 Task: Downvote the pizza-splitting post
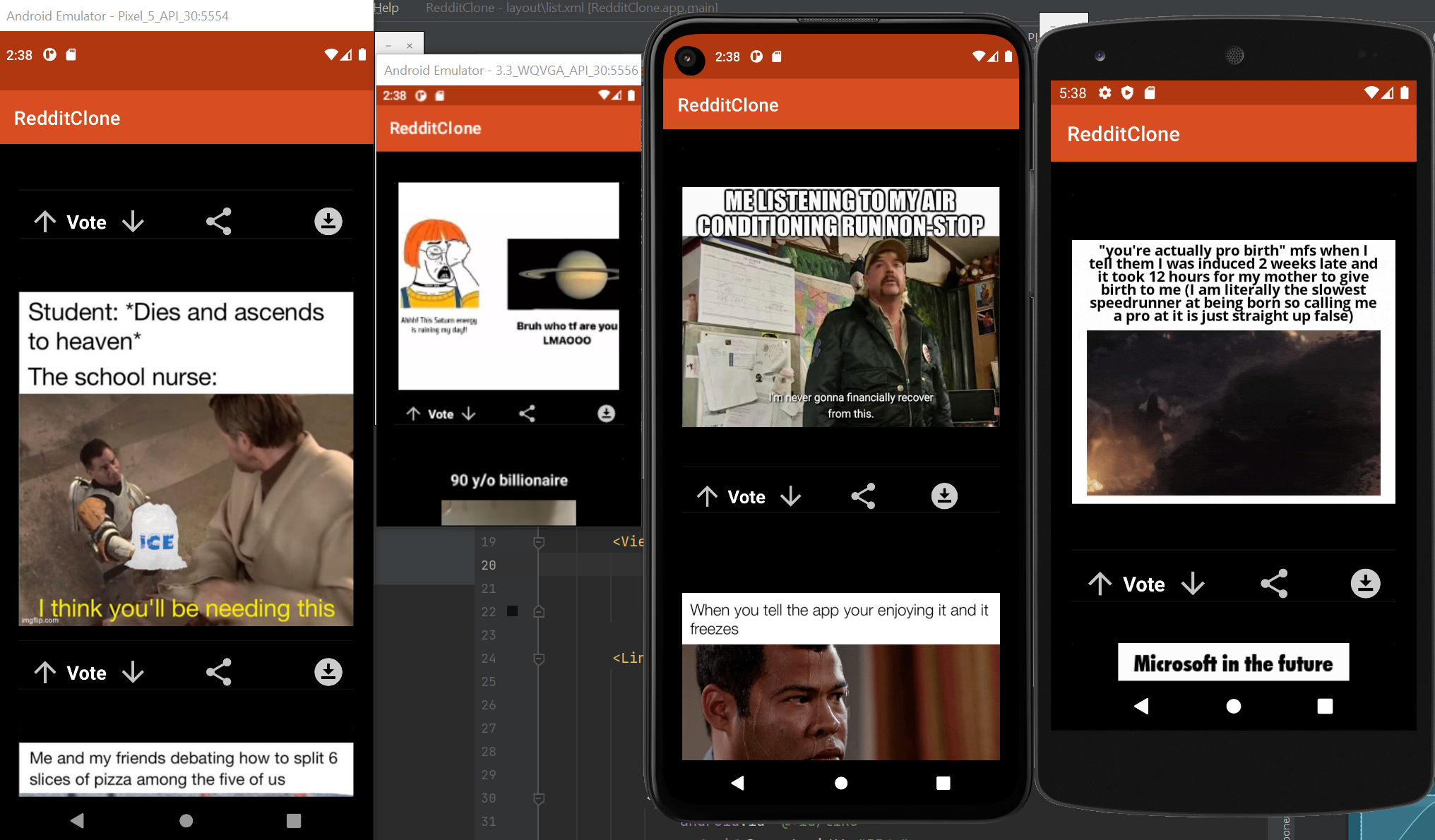coord(133,672)
